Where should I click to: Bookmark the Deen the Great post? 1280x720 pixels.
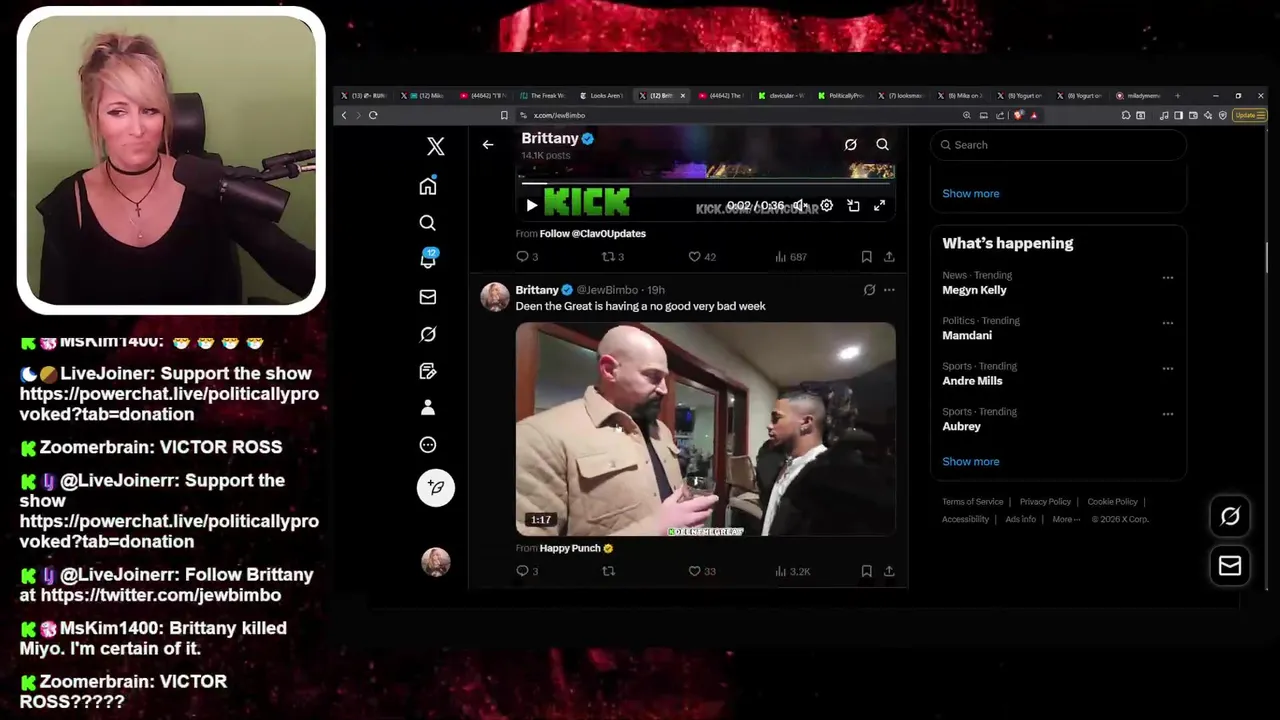coord(866,571)
